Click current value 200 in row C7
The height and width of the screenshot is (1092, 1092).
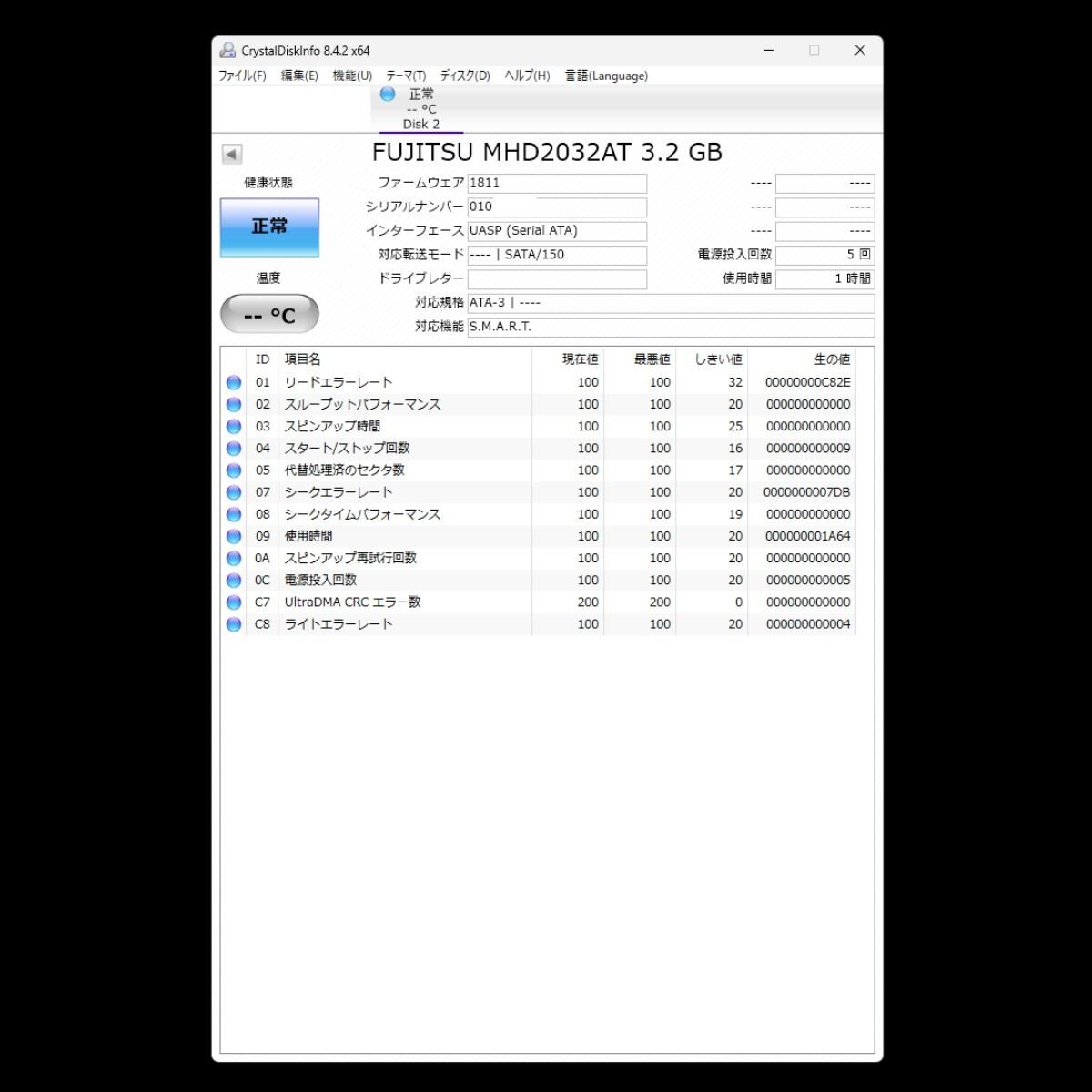click(x=588, y=602)
